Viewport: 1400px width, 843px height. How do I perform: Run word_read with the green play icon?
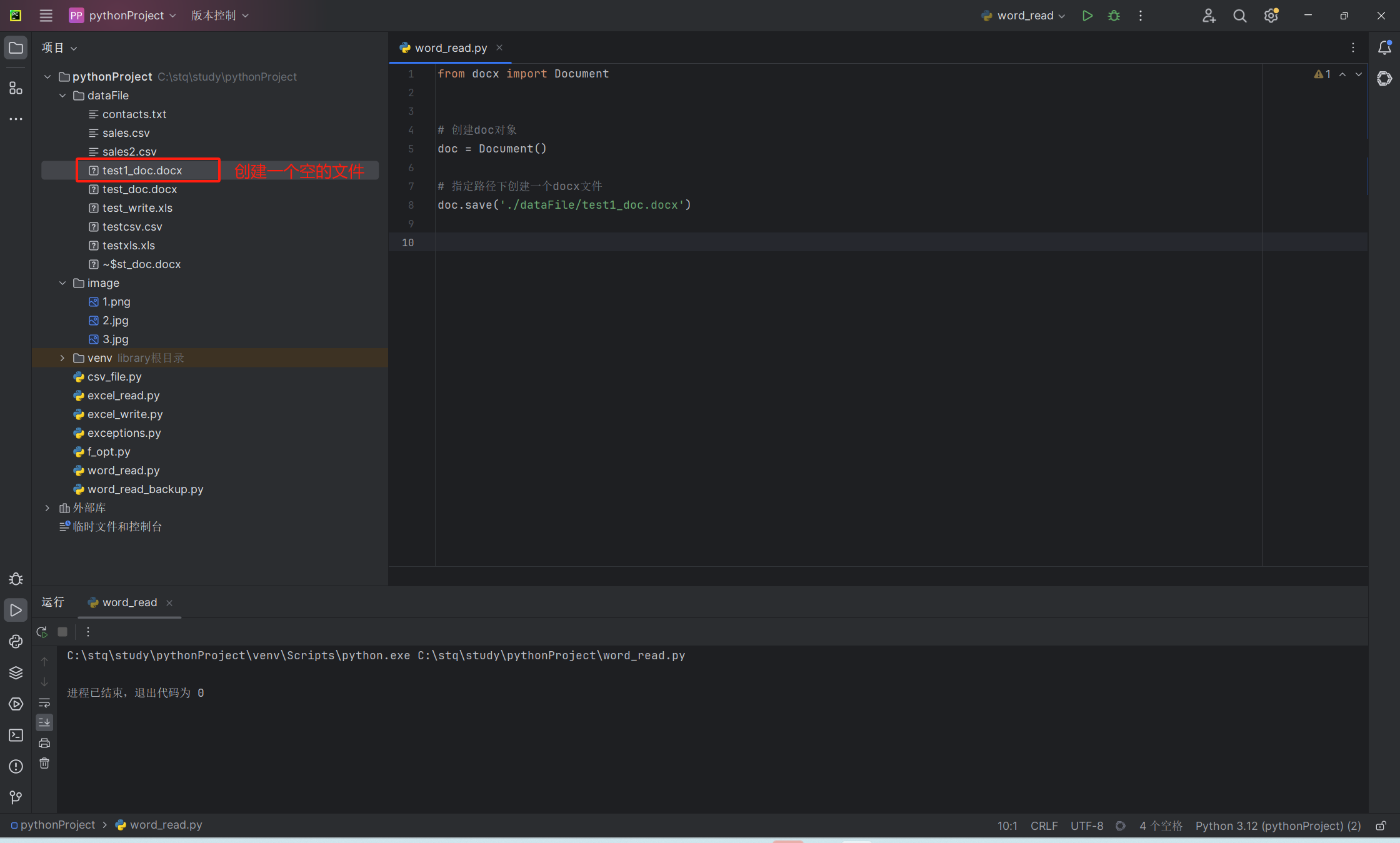click(x=1087, y=16)
